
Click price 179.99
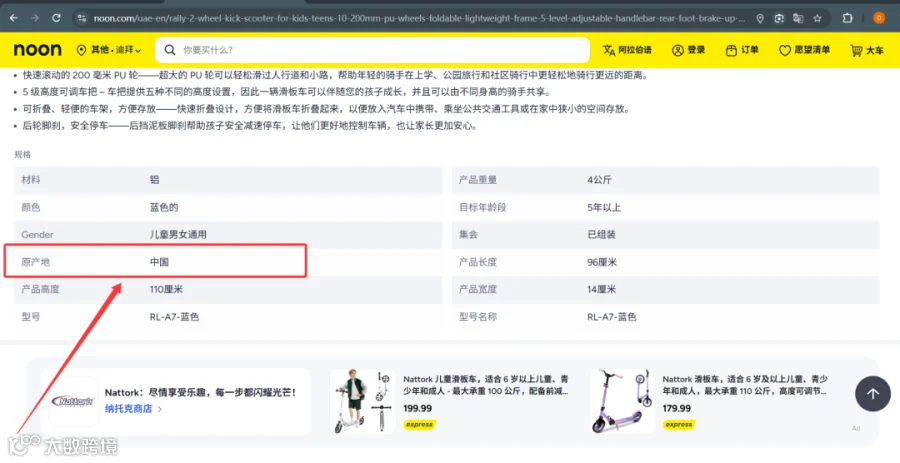point(677,408)
